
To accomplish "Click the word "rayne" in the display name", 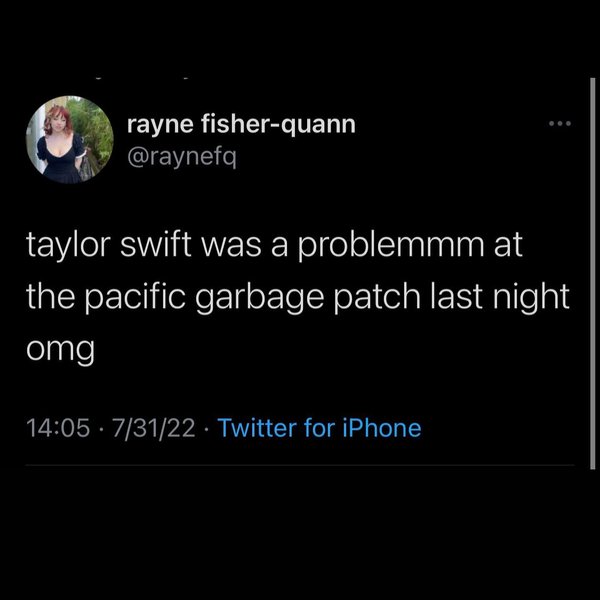I will [x=160, y=126].
